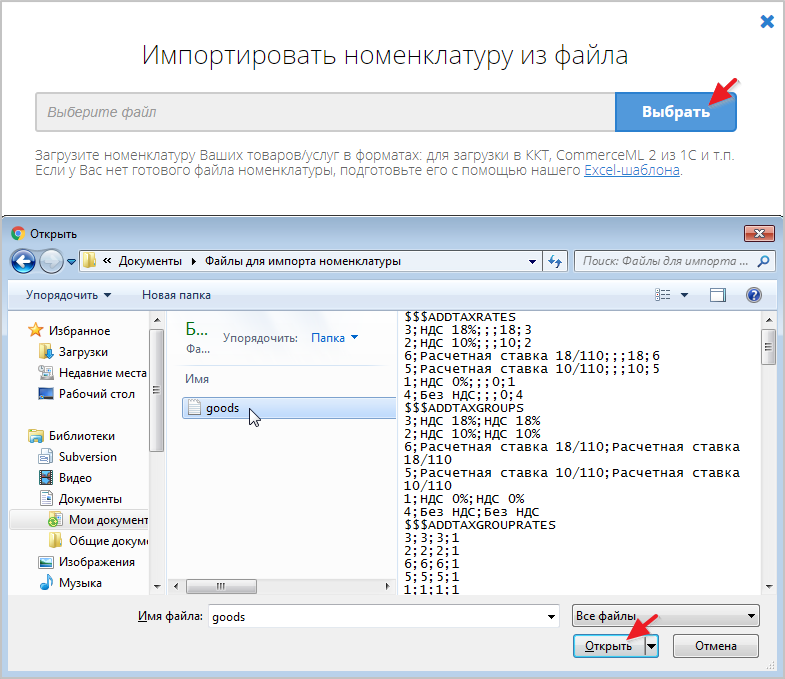Open the Папка arrange-by dropdown
The image size is (785, 679).
(x=334, y=338)
